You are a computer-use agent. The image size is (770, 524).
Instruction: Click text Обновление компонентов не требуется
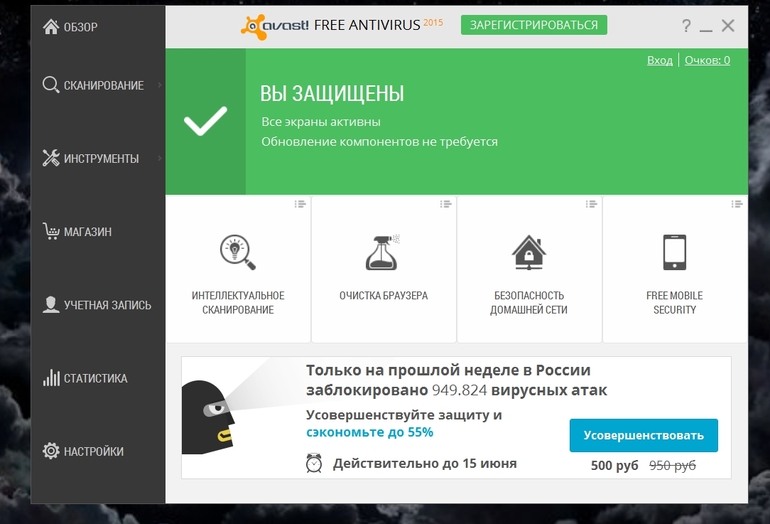(379, 142)
